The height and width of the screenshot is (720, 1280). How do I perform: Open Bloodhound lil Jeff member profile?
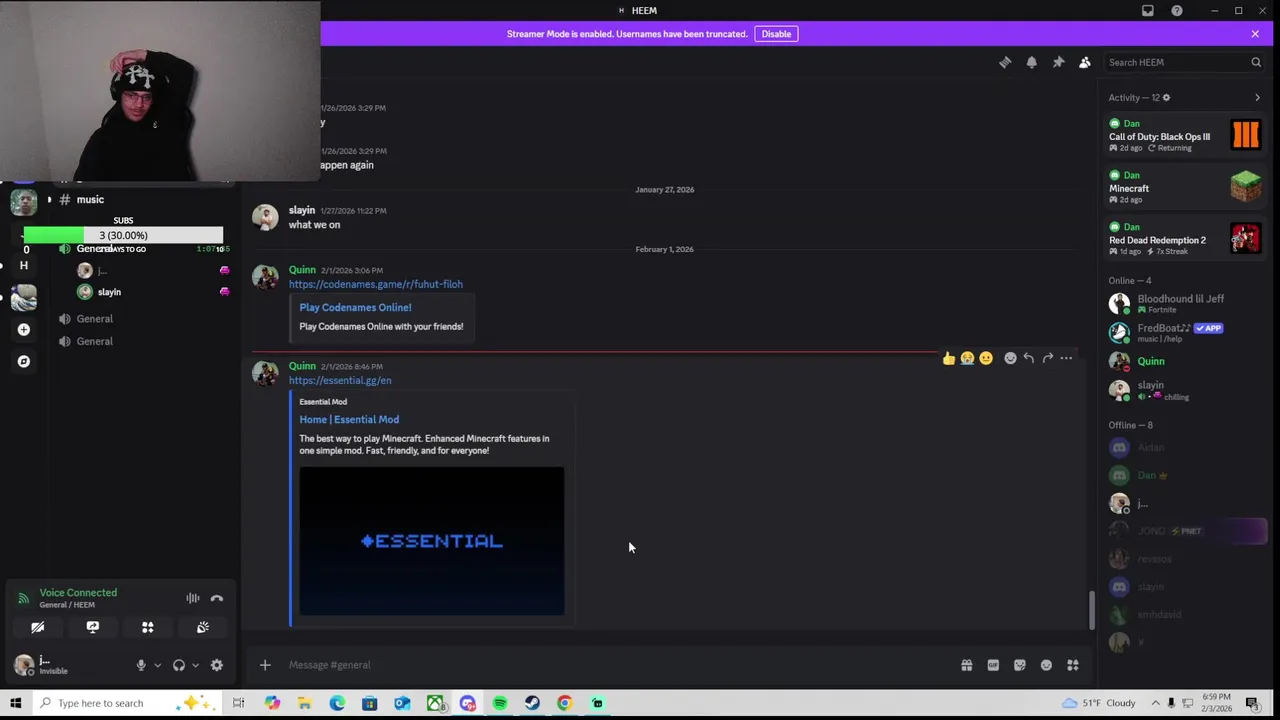click(1185, 303)
